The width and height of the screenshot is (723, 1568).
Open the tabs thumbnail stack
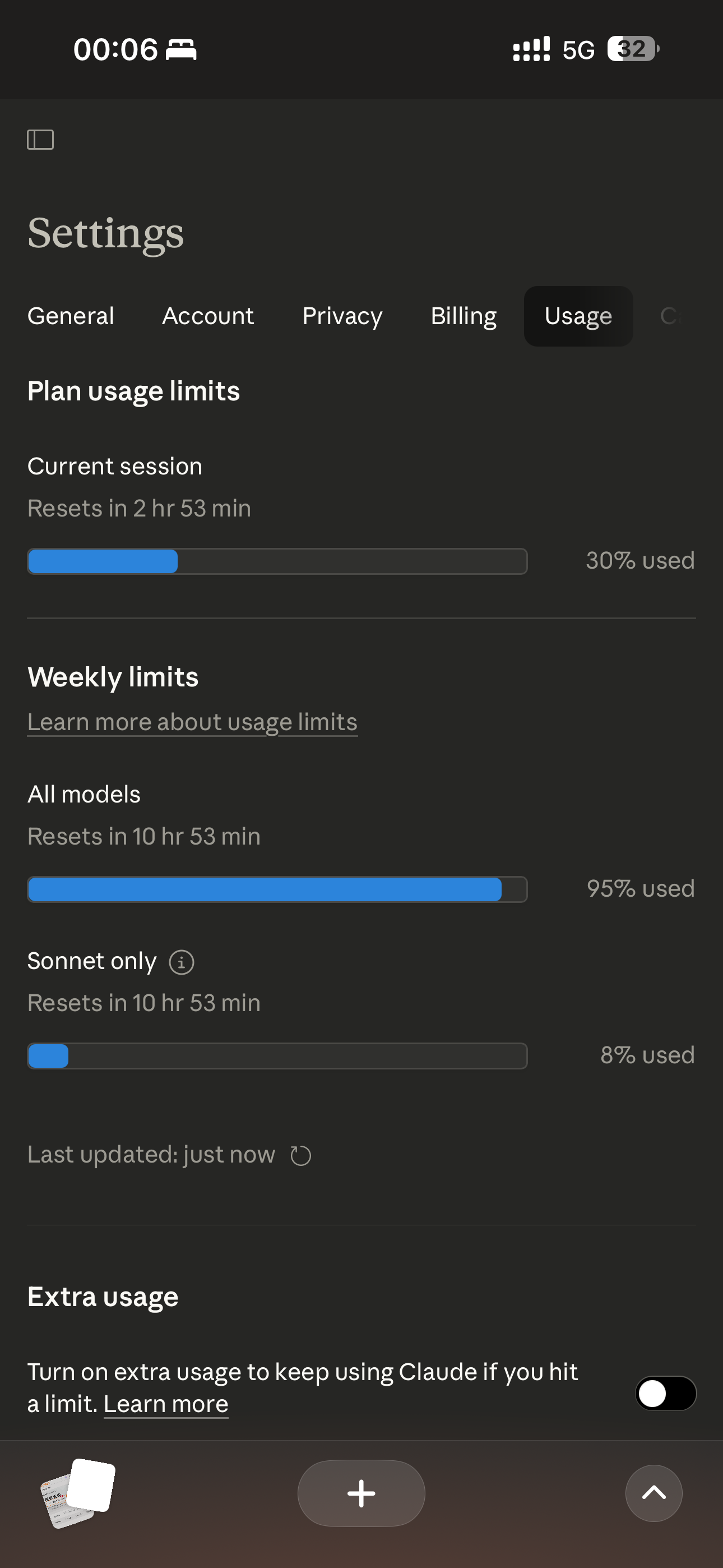78,1492
